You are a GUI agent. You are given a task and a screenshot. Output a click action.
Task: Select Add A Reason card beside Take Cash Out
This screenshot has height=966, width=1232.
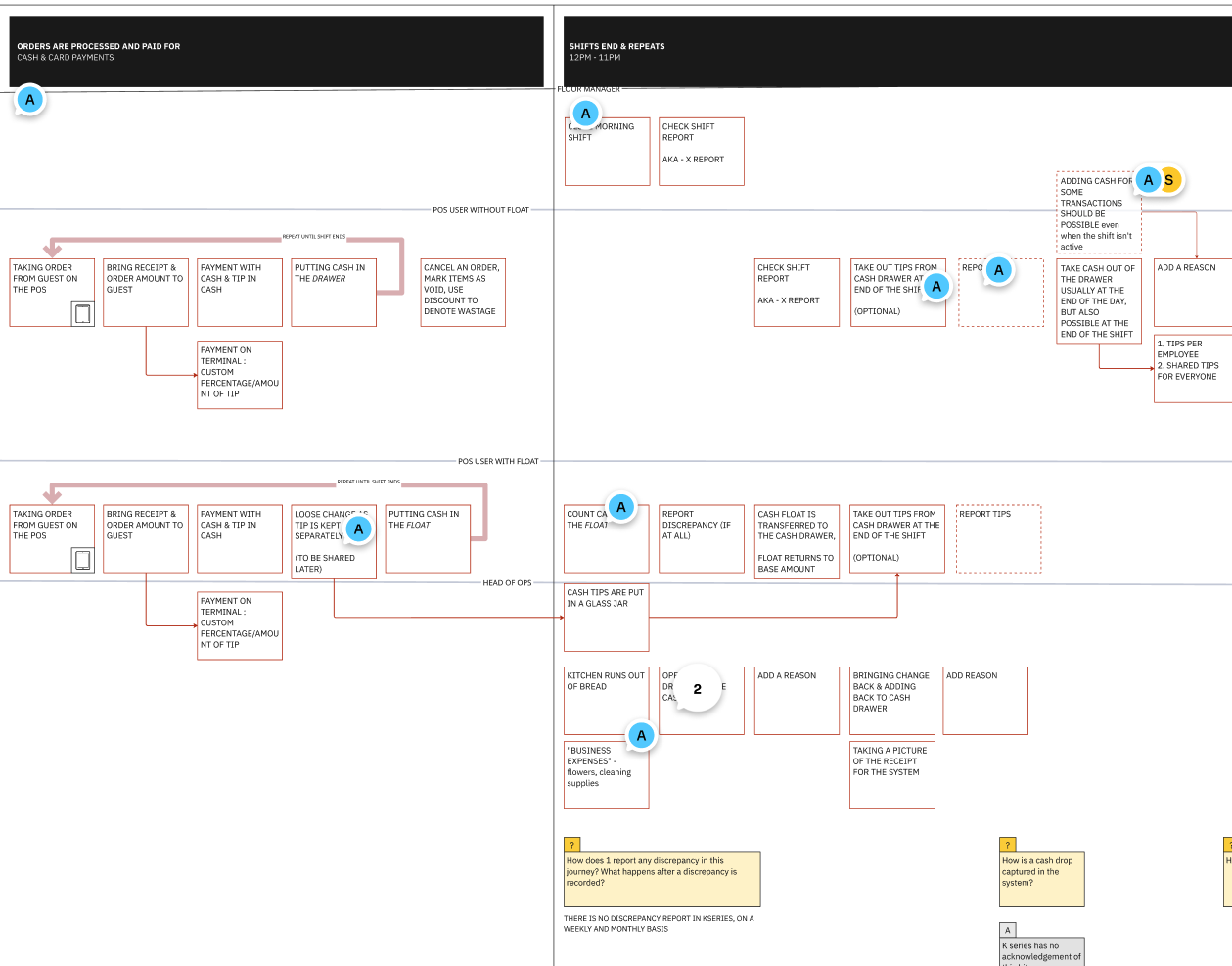tap(1193, 293)
